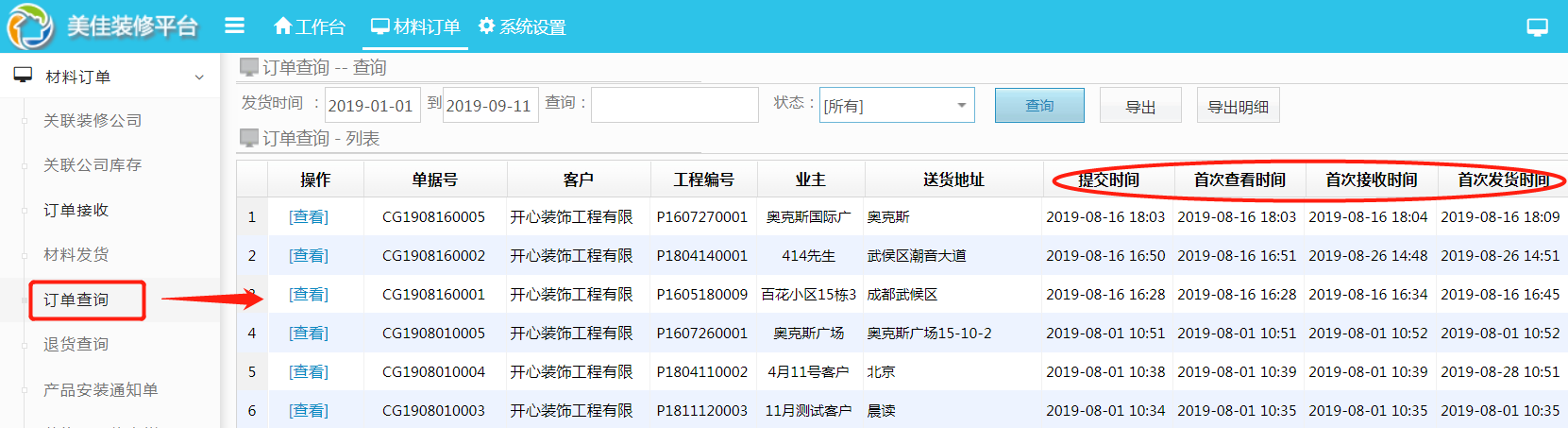This screenshot has height=428, width=1568.
Task: Select 关联装修公司 in the sidebar
Action: (93, 120)
